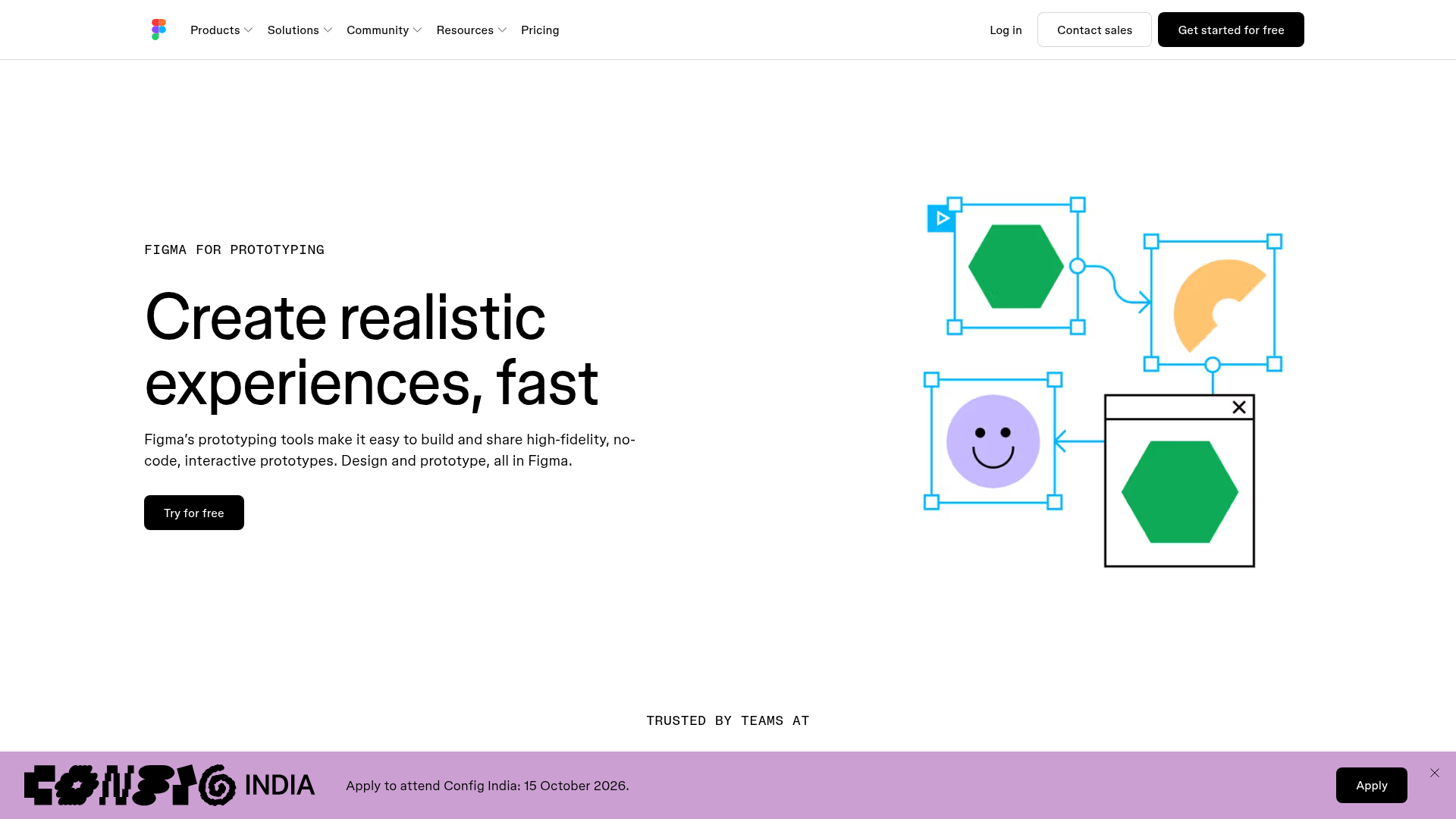This screenshot has width=1456, height=819.
Task: Click the Try for free button
Action: tap(194, 513)
